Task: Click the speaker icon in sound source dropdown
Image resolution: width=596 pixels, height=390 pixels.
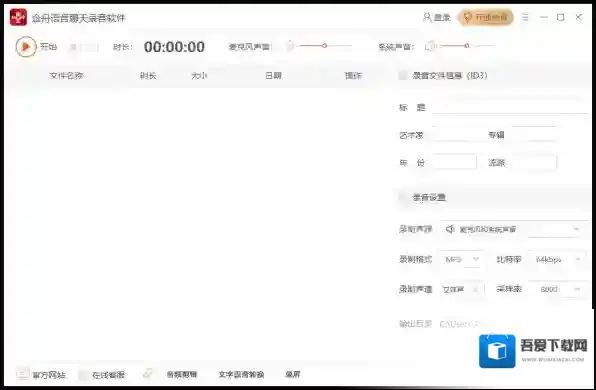Action: pos(450,229)
